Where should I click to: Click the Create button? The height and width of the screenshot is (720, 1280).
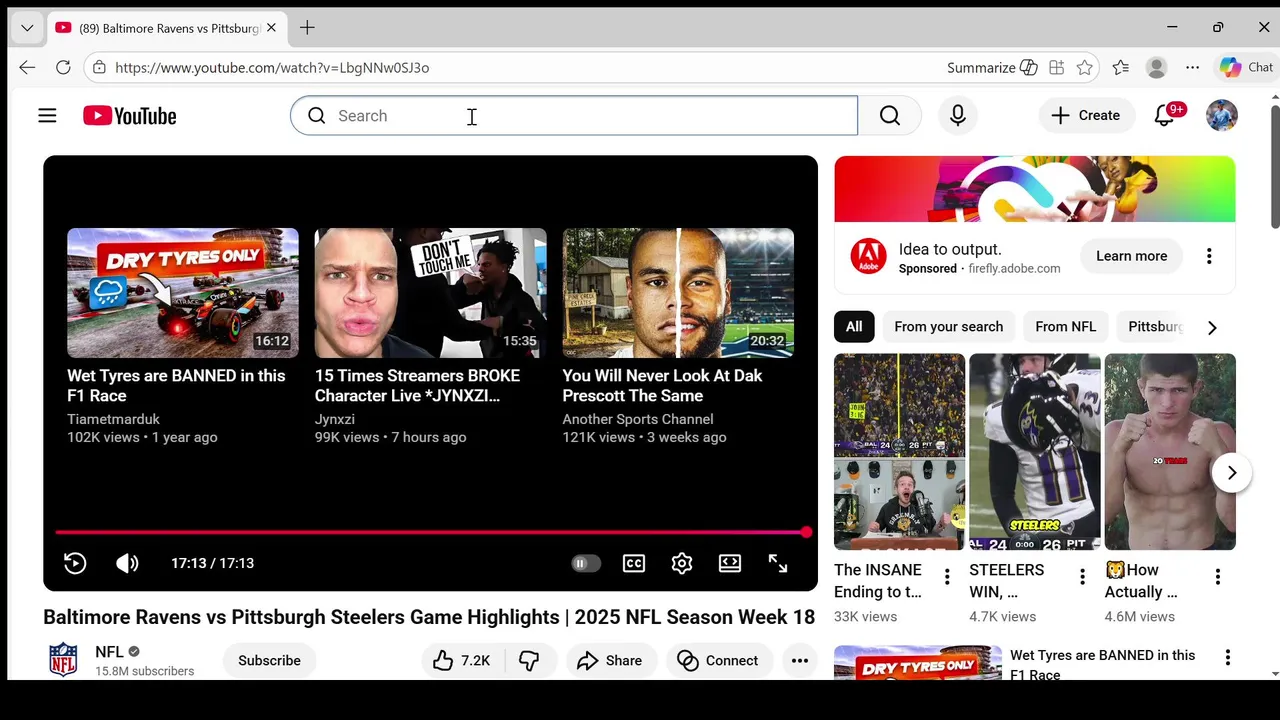click(x=1086, y=116)
